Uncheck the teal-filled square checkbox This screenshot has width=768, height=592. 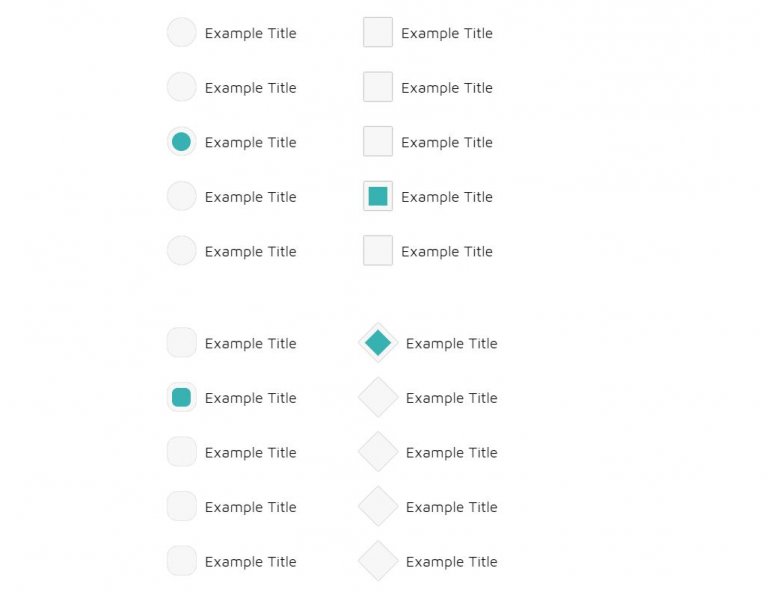coord(378,196)
